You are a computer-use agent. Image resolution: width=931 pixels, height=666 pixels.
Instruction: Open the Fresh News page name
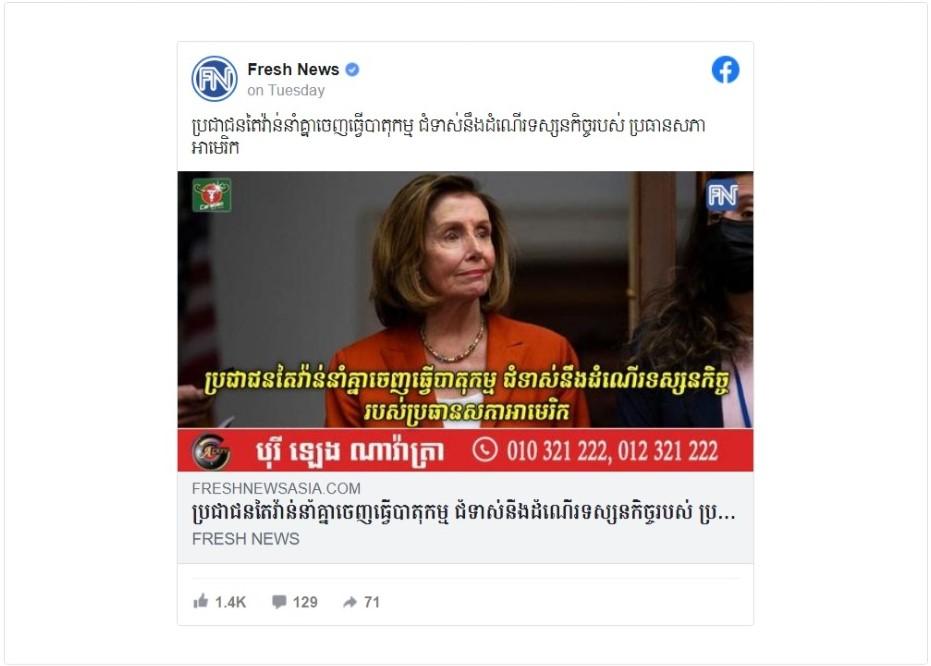(x=293, y=69)
